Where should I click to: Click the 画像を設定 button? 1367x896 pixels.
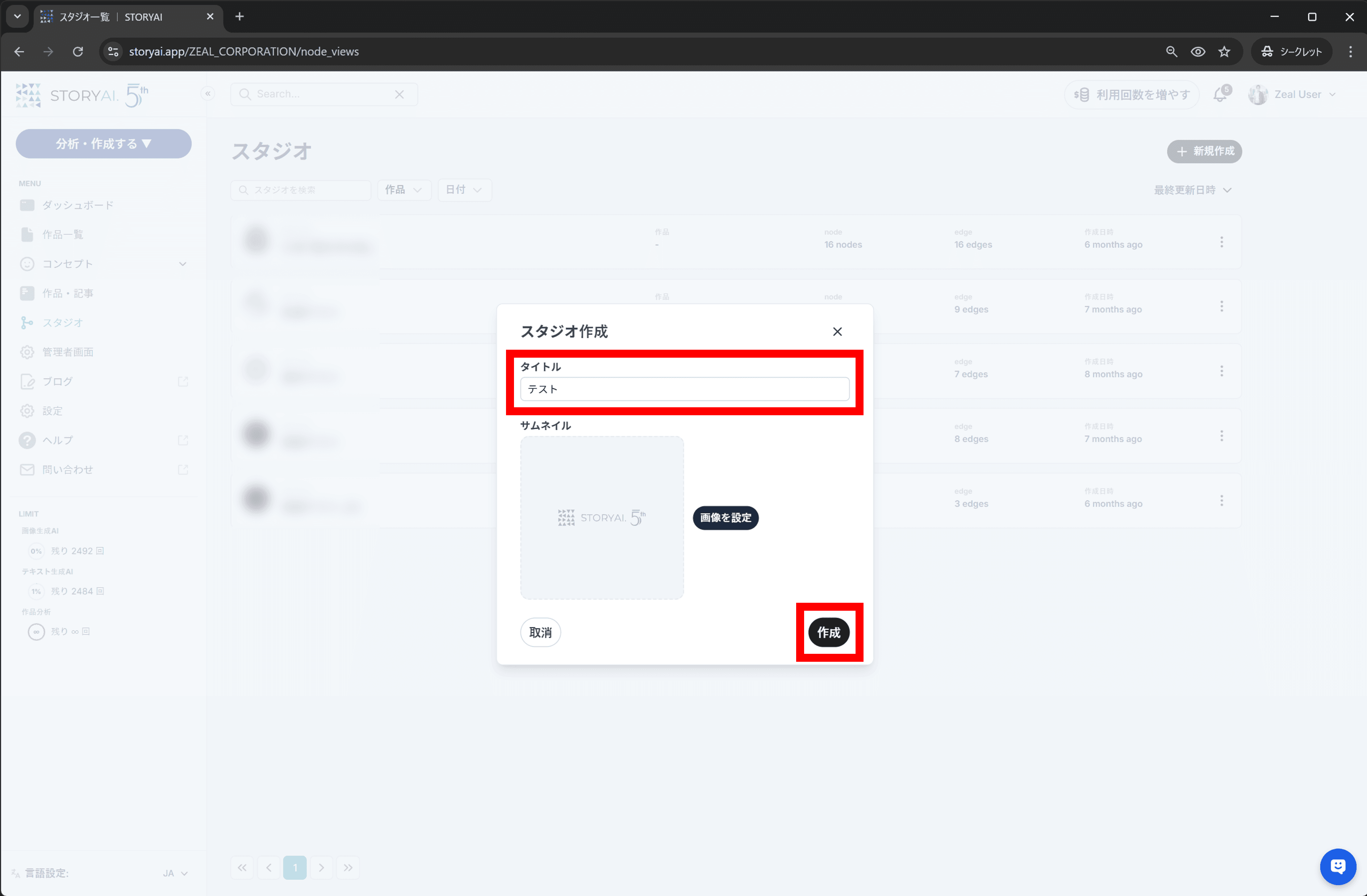tap(726, 517)
